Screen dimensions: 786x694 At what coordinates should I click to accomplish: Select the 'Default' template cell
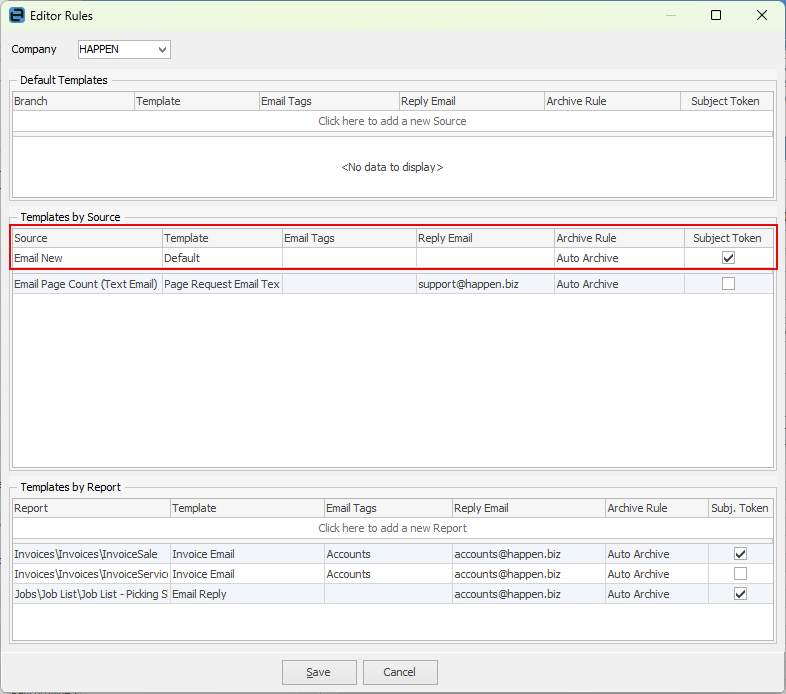pyautogui.click(x=223, y=258)
